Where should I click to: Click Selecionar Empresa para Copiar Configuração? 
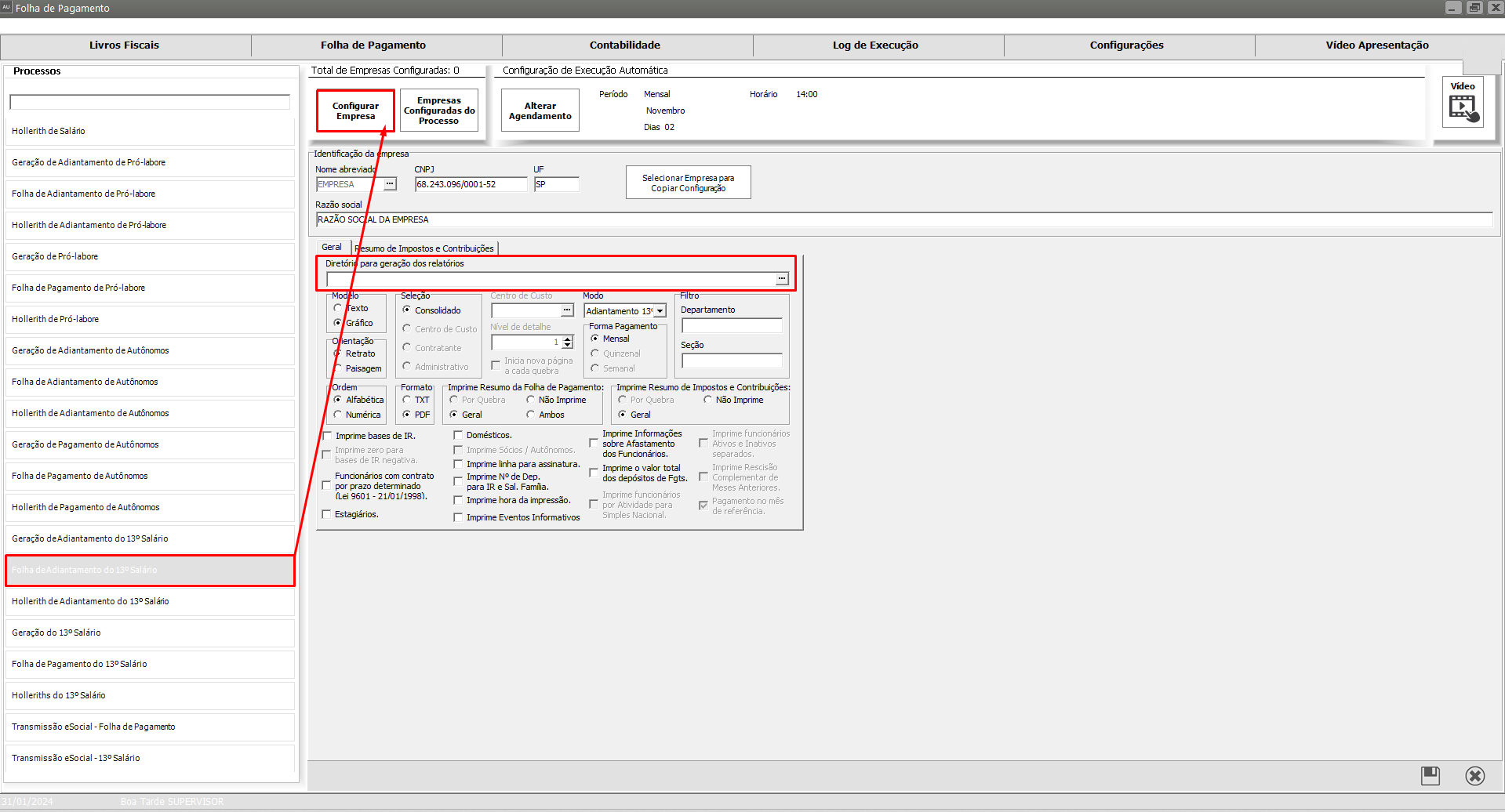tap(689, 183)
